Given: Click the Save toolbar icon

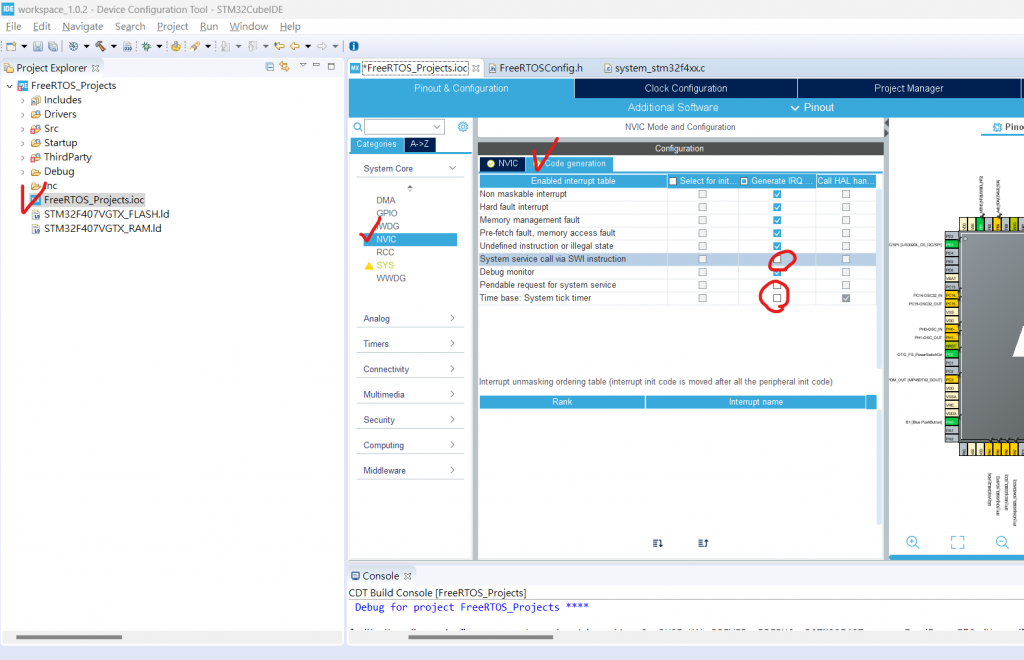Looking at the screenshot, I should pos(38,46).
